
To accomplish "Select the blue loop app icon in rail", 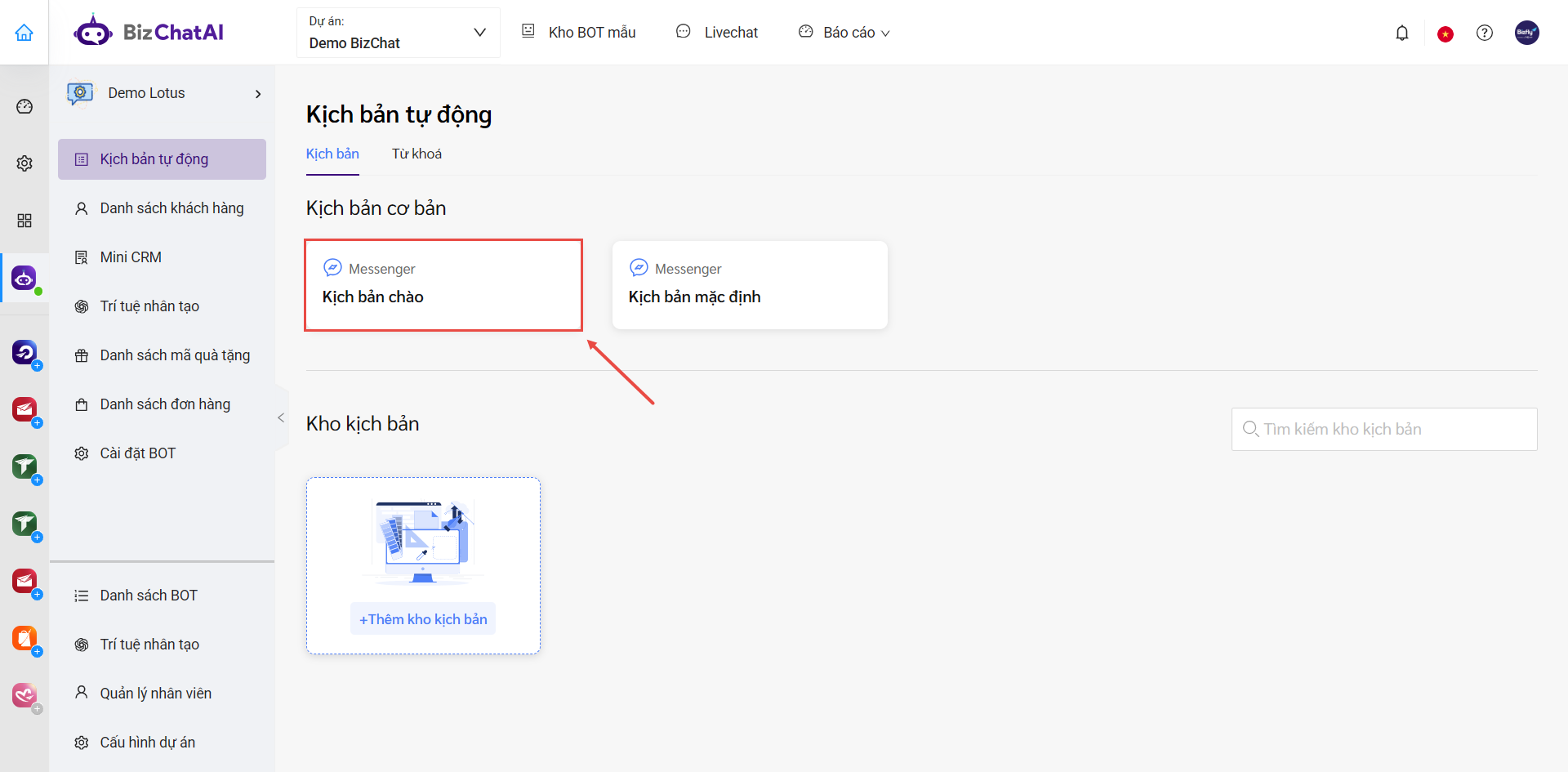I will (x=24, y=352).
